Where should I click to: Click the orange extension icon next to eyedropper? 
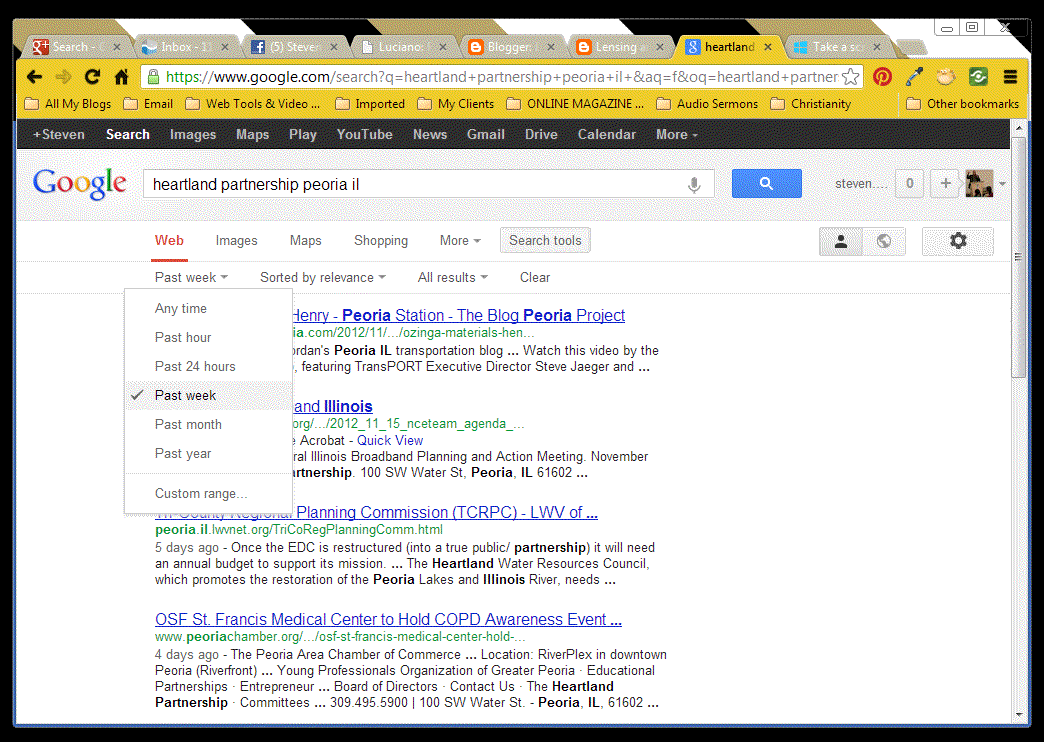click(945, 77)
